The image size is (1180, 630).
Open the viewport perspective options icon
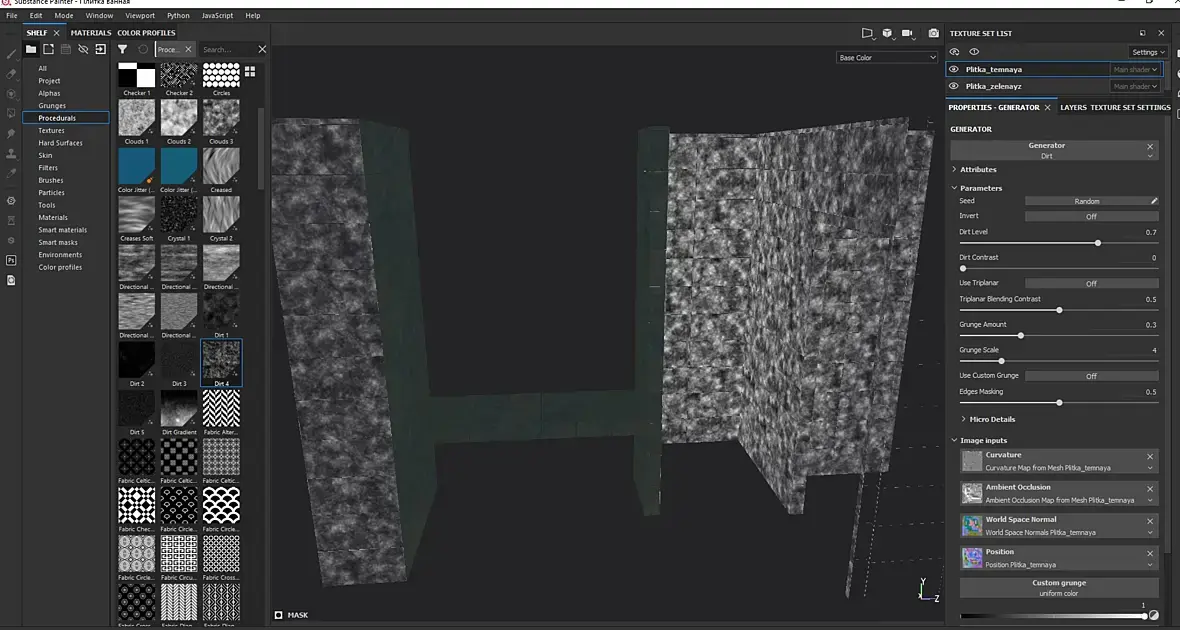pyautogui.click(x=867, y=33)
